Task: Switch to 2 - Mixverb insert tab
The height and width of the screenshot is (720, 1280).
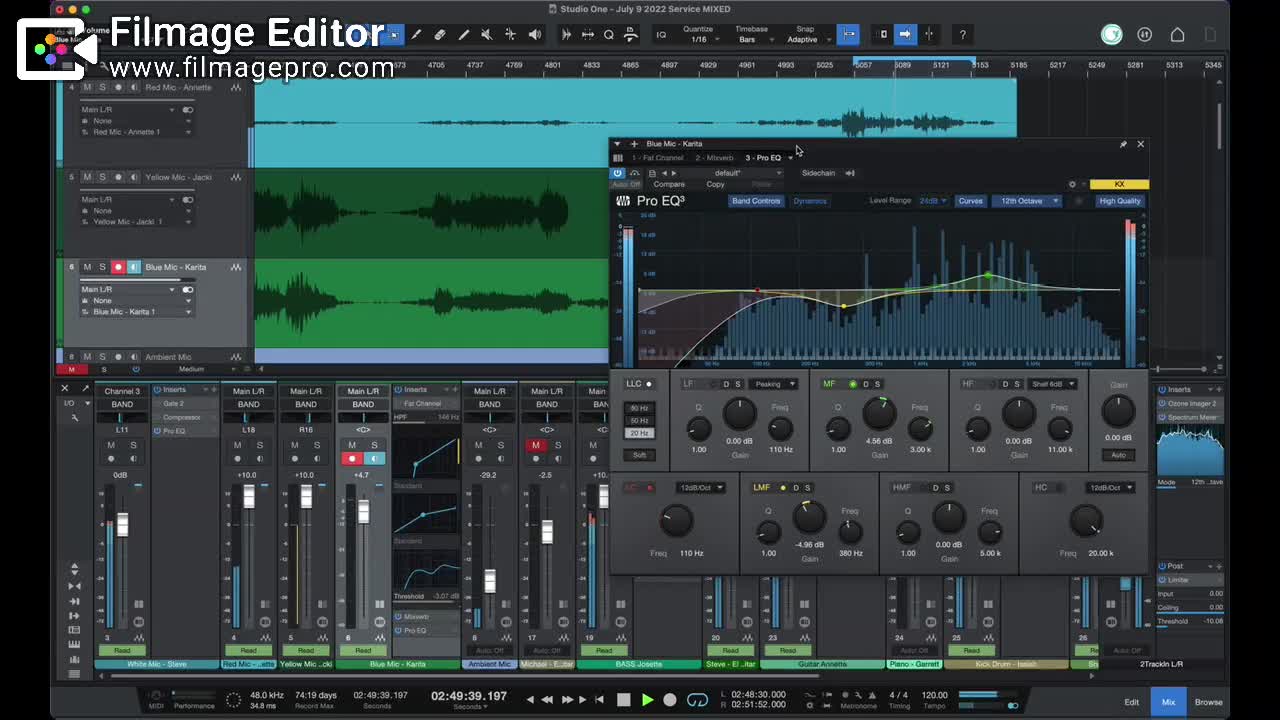Action: coord(714,158)
